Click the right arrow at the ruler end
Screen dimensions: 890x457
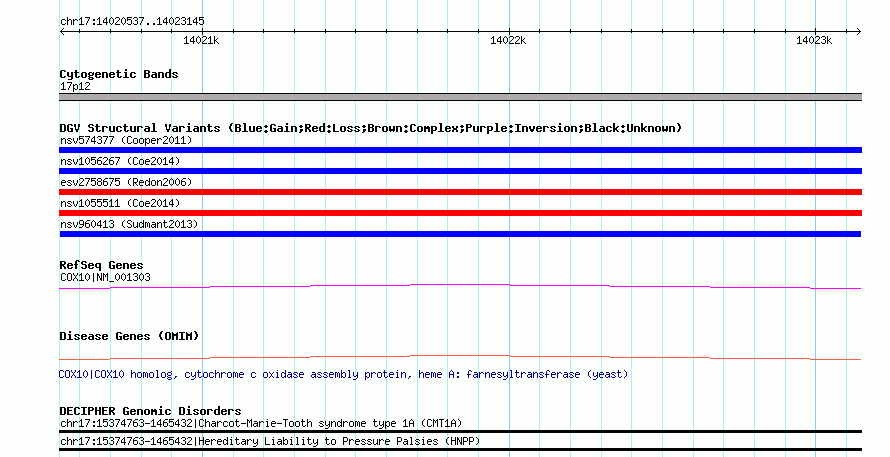pyautogui.click(x=858, y=32)
